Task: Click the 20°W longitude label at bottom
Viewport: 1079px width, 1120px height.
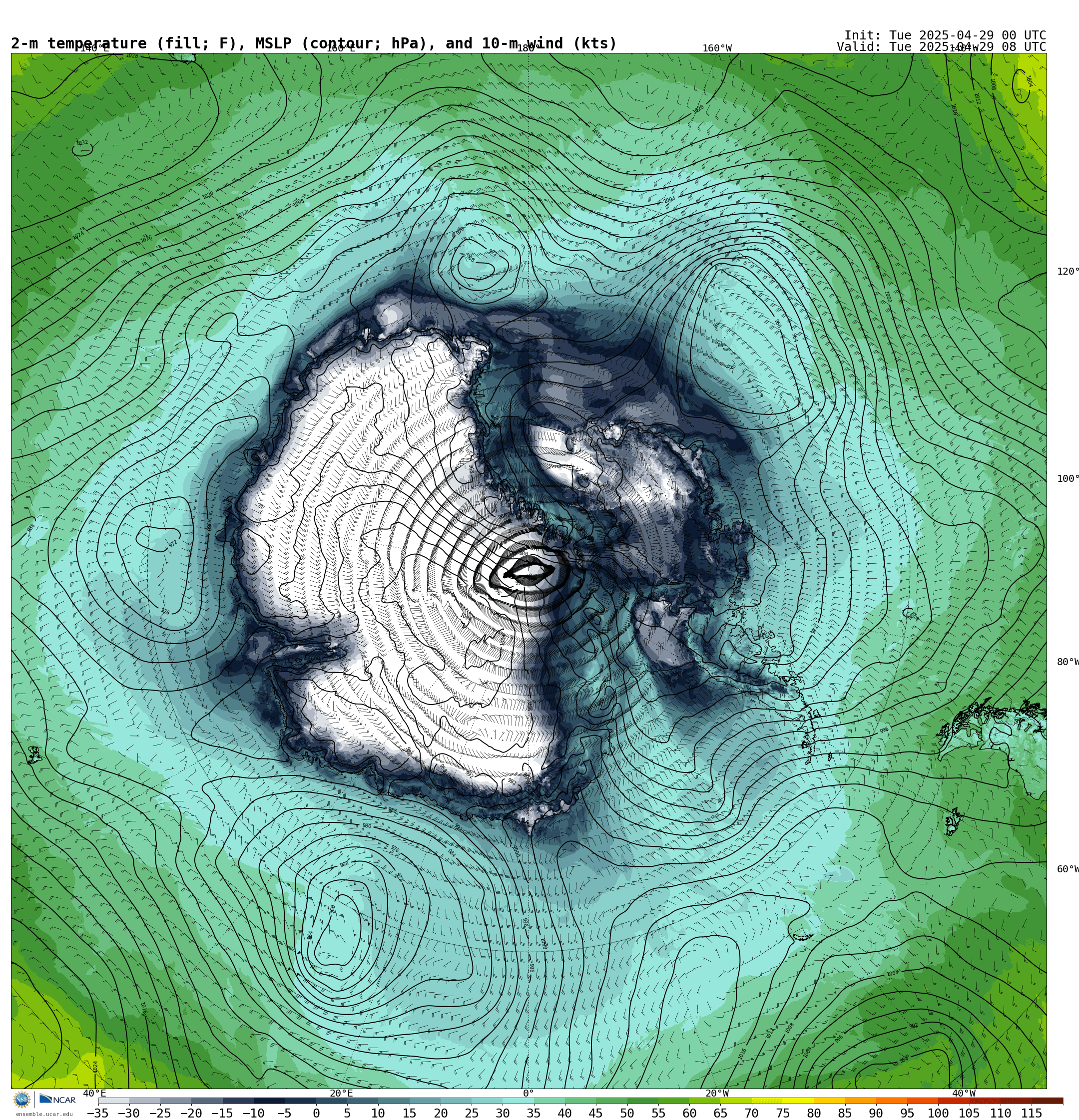Action: point(717,1093)
